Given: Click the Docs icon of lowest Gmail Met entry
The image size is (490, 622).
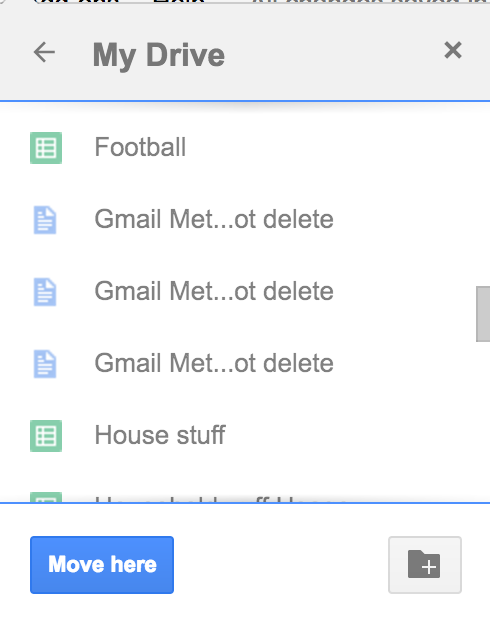Looking at the screenshot, I should coord(45,364).
